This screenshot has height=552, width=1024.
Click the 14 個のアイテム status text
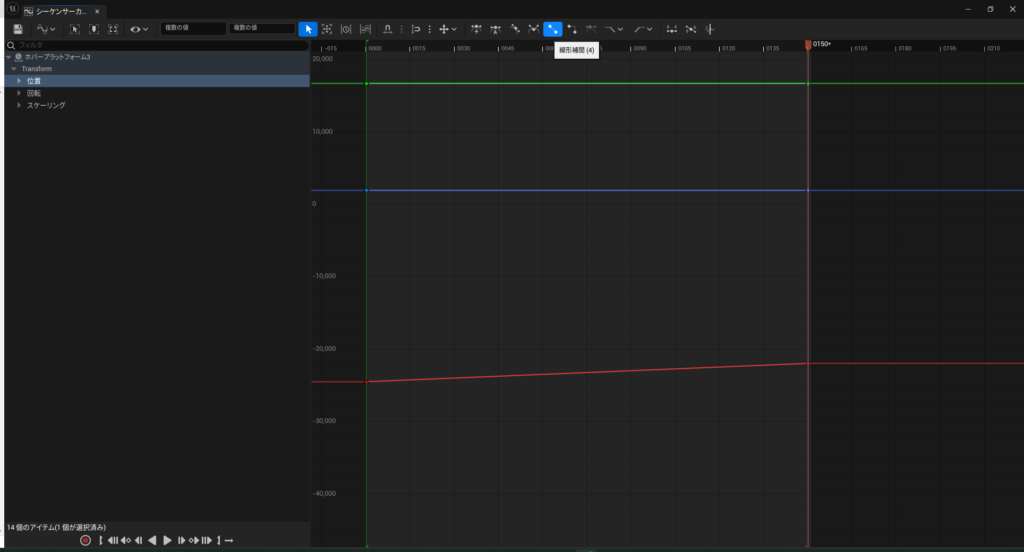pos(56,527)
